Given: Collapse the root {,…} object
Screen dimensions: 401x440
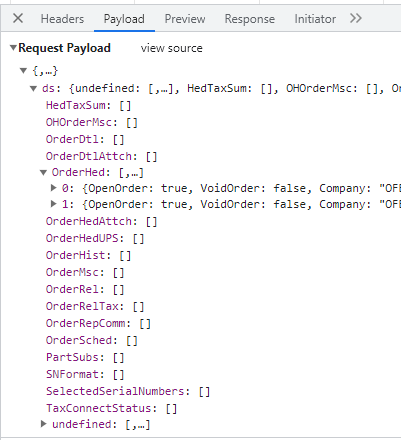Looking at the screenshot, I should tap(23, 71).
